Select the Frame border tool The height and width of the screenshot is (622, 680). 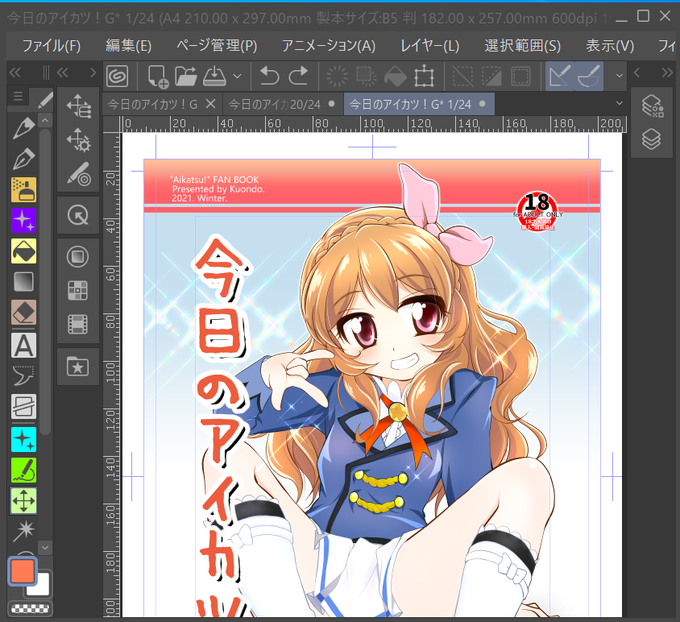coord(23,406)
